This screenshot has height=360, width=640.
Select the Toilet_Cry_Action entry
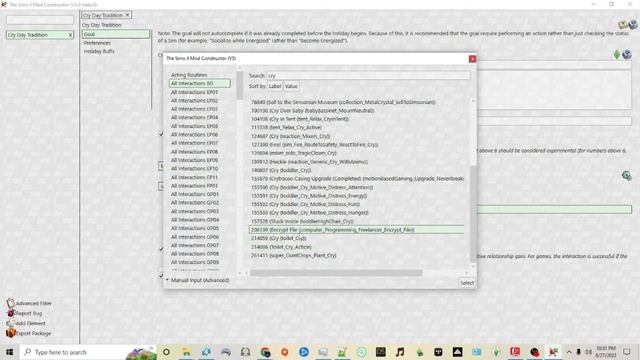click(x=281, y=247)
